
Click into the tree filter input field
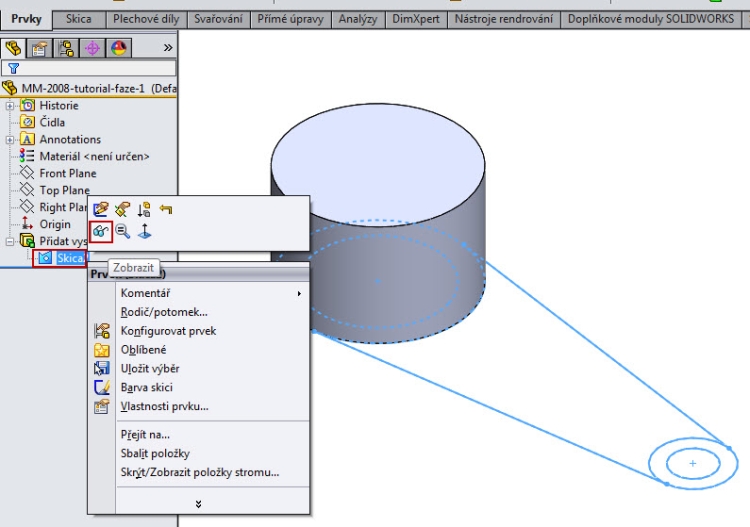(x=89, y=68)
